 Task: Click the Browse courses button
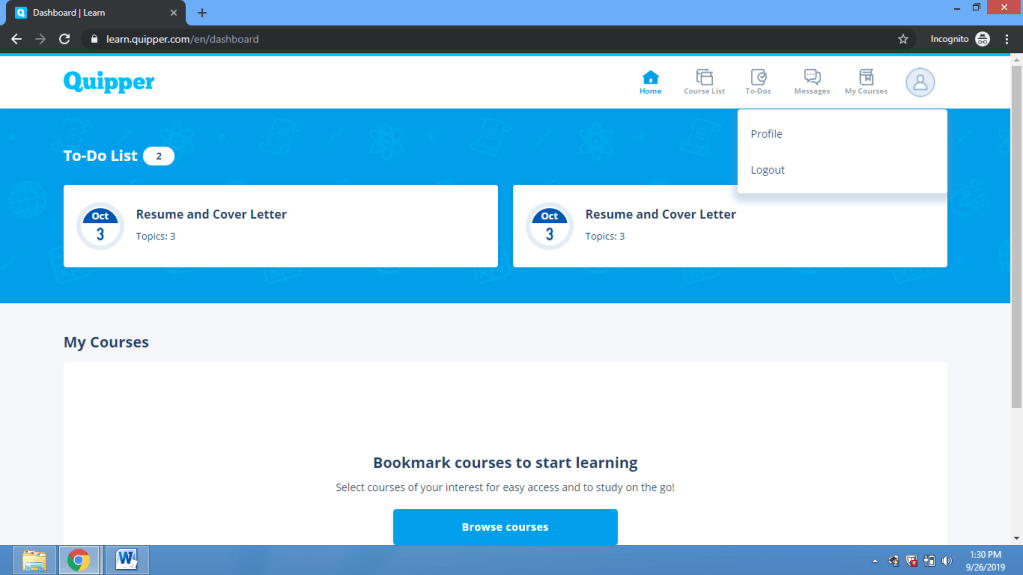pyautogui.click(x=505, y=527)
